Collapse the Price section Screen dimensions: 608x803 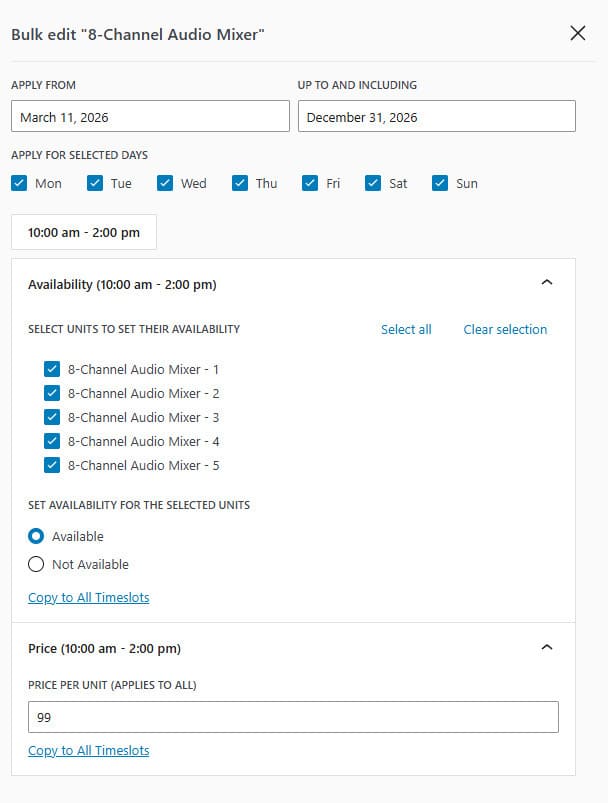[x=547, y=646]
